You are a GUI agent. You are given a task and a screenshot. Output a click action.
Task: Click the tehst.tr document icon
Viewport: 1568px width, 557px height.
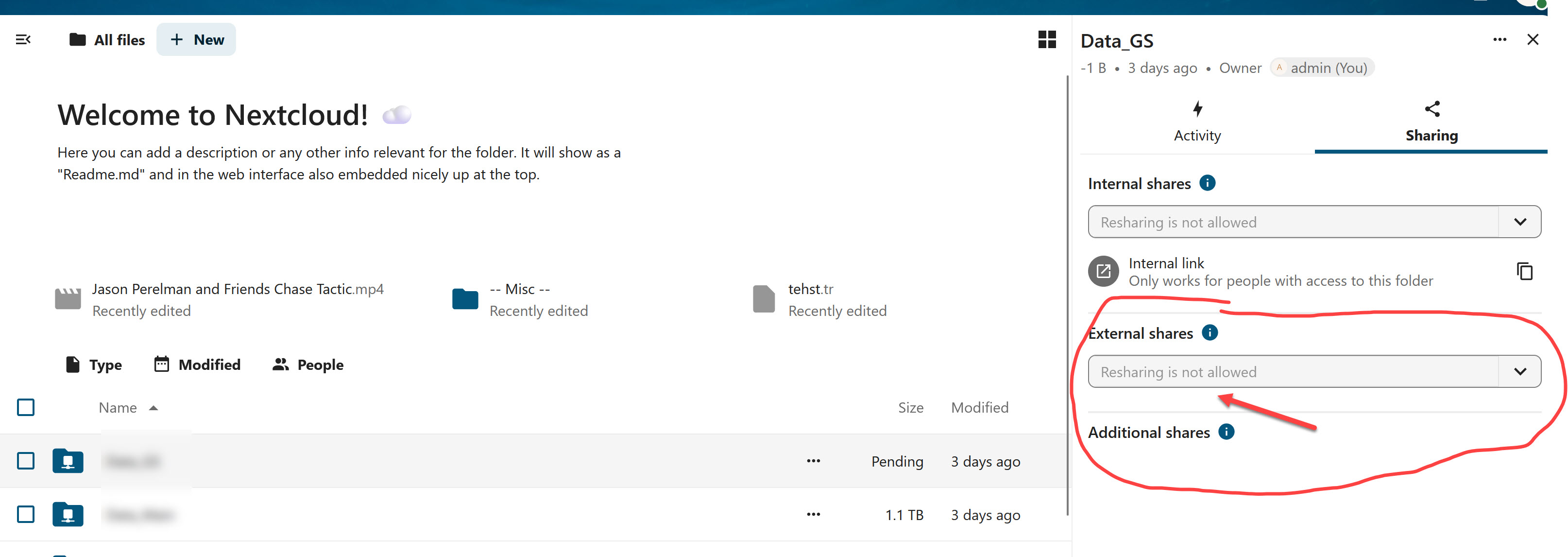[763, 299]
